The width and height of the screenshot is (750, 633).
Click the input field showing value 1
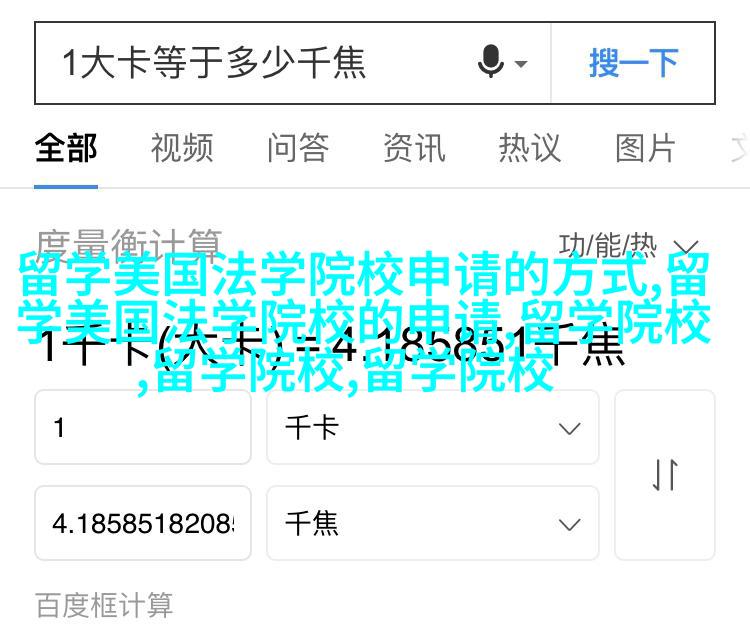click(143, 427)
